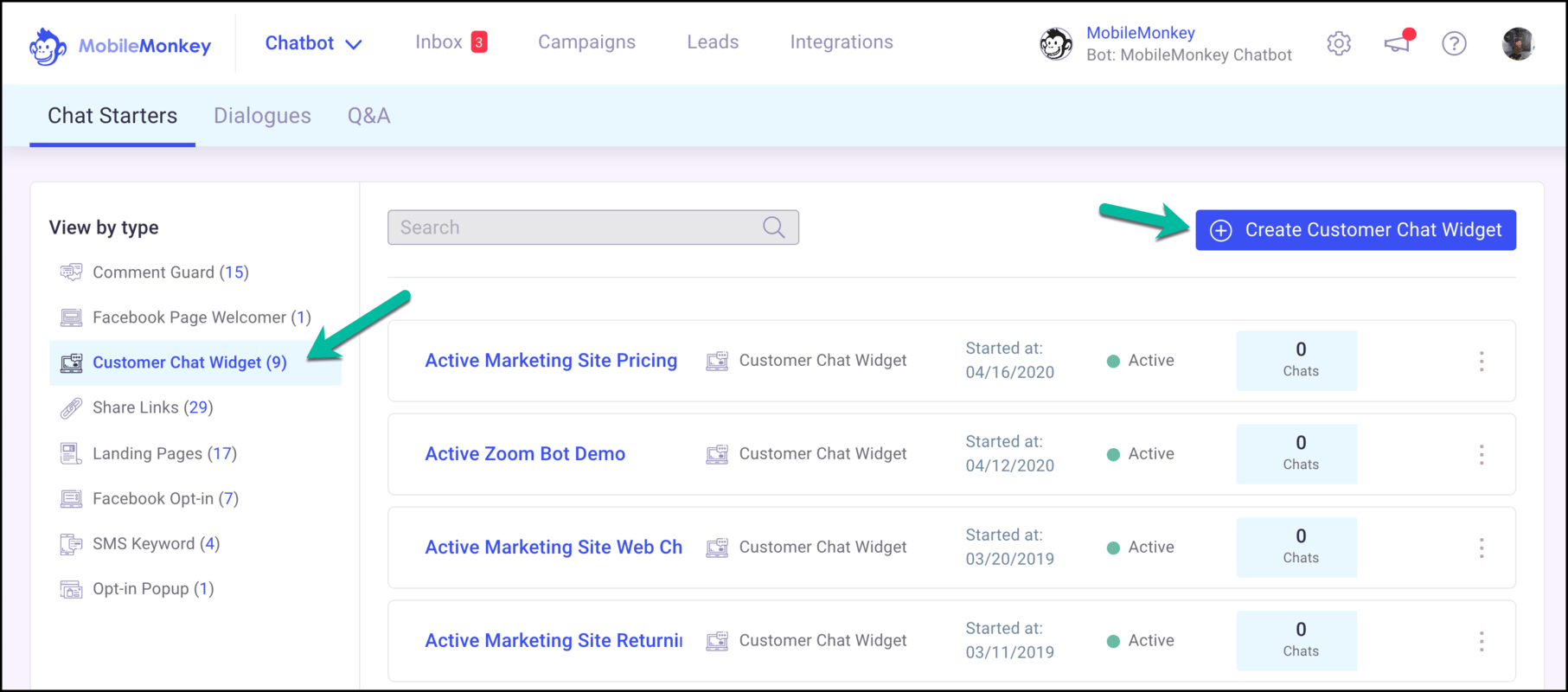Click the search magnifier icon

[774, 227]
